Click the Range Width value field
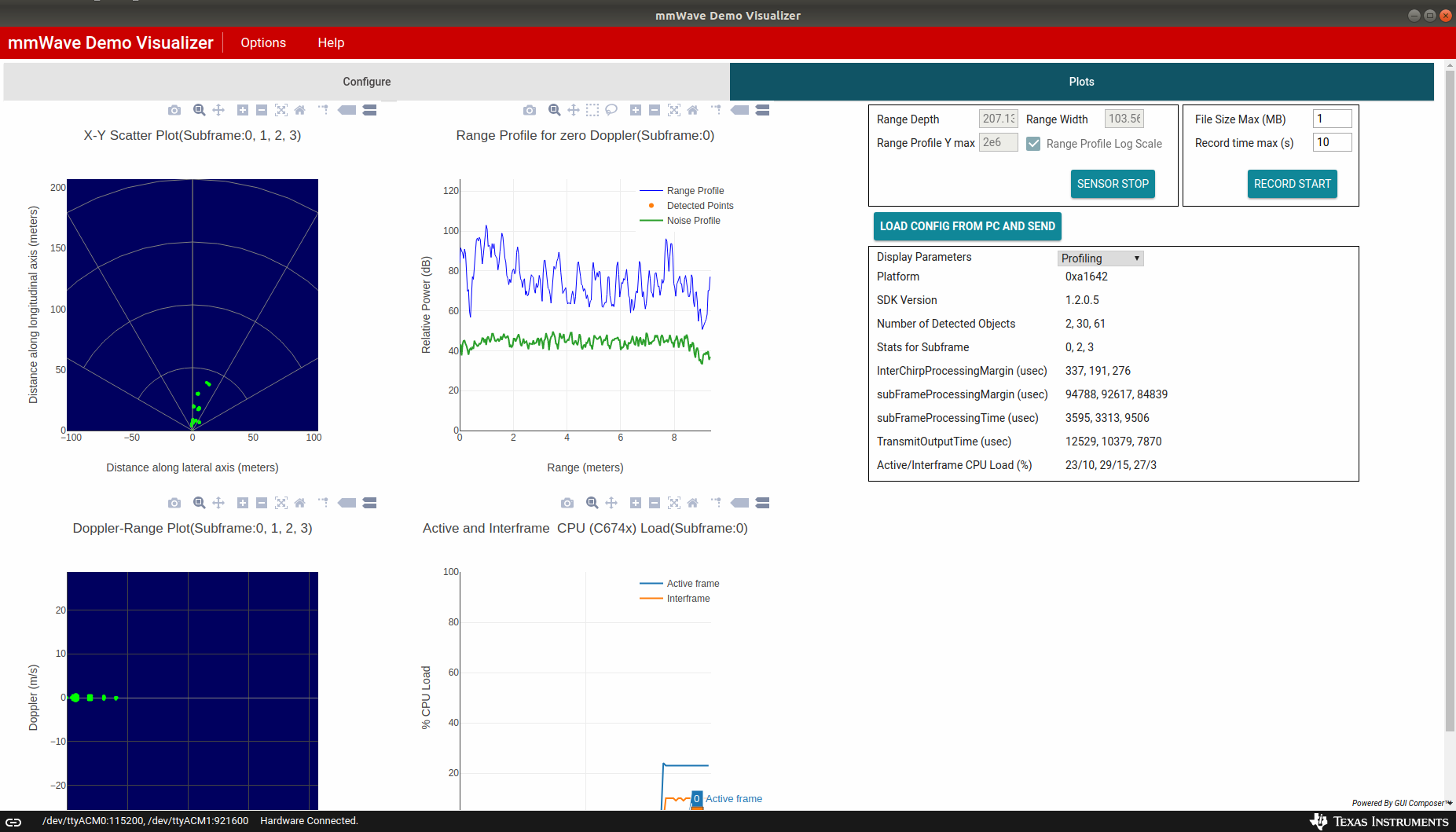1456x832 pixels. click(x=1124, y=119)
